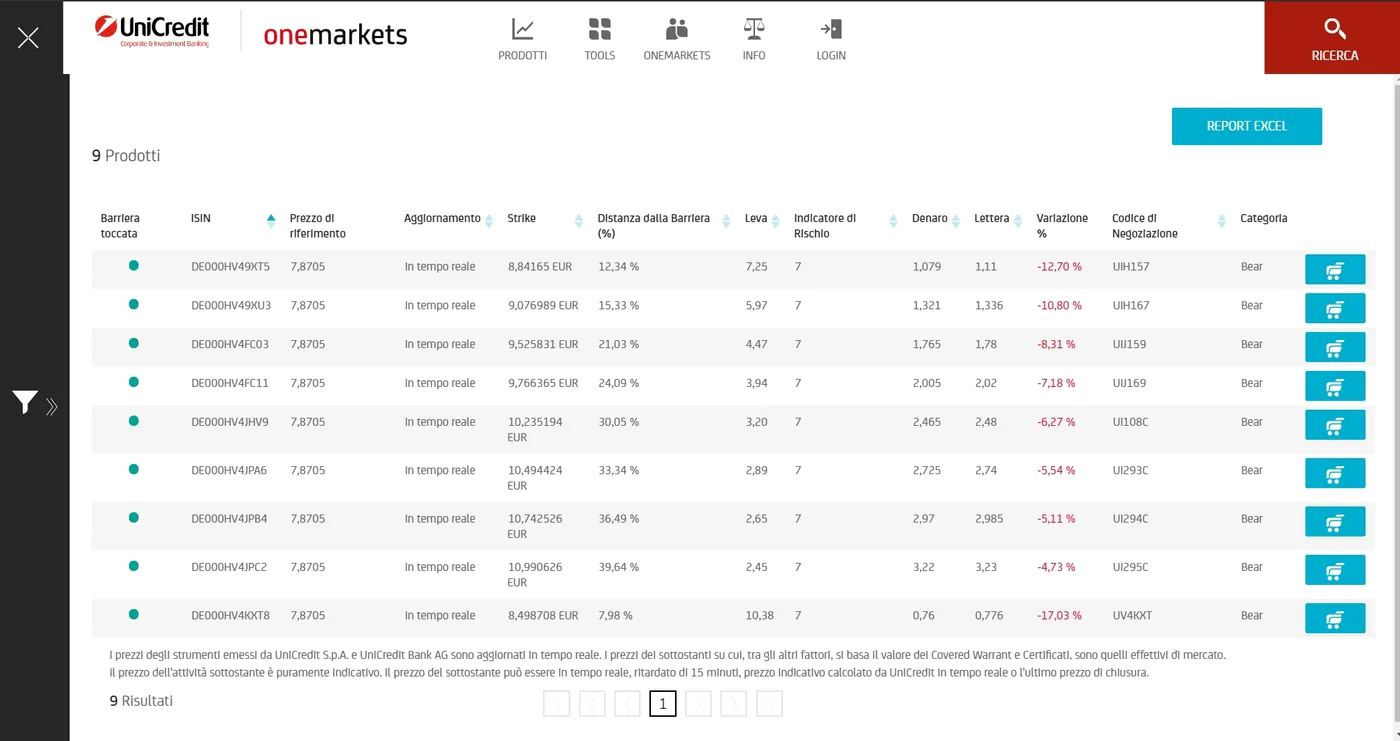Click ISIN DE000HV4KXT8
1400x741 pixels.
pos(231,615)
